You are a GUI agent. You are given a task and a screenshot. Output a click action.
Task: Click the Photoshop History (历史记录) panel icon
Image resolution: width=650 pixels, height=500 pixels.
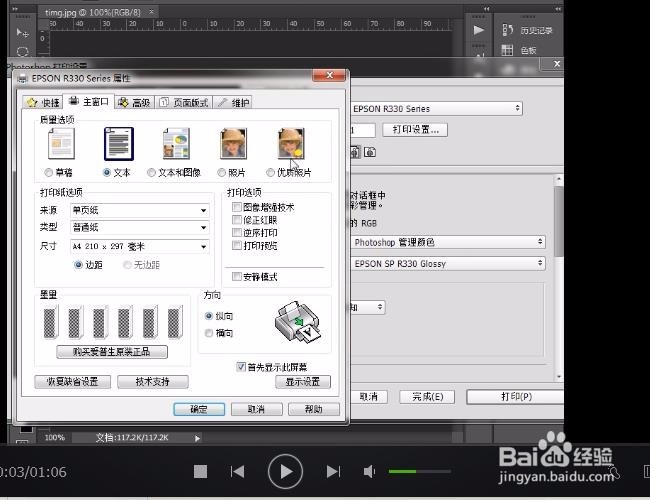click(508, 30)
